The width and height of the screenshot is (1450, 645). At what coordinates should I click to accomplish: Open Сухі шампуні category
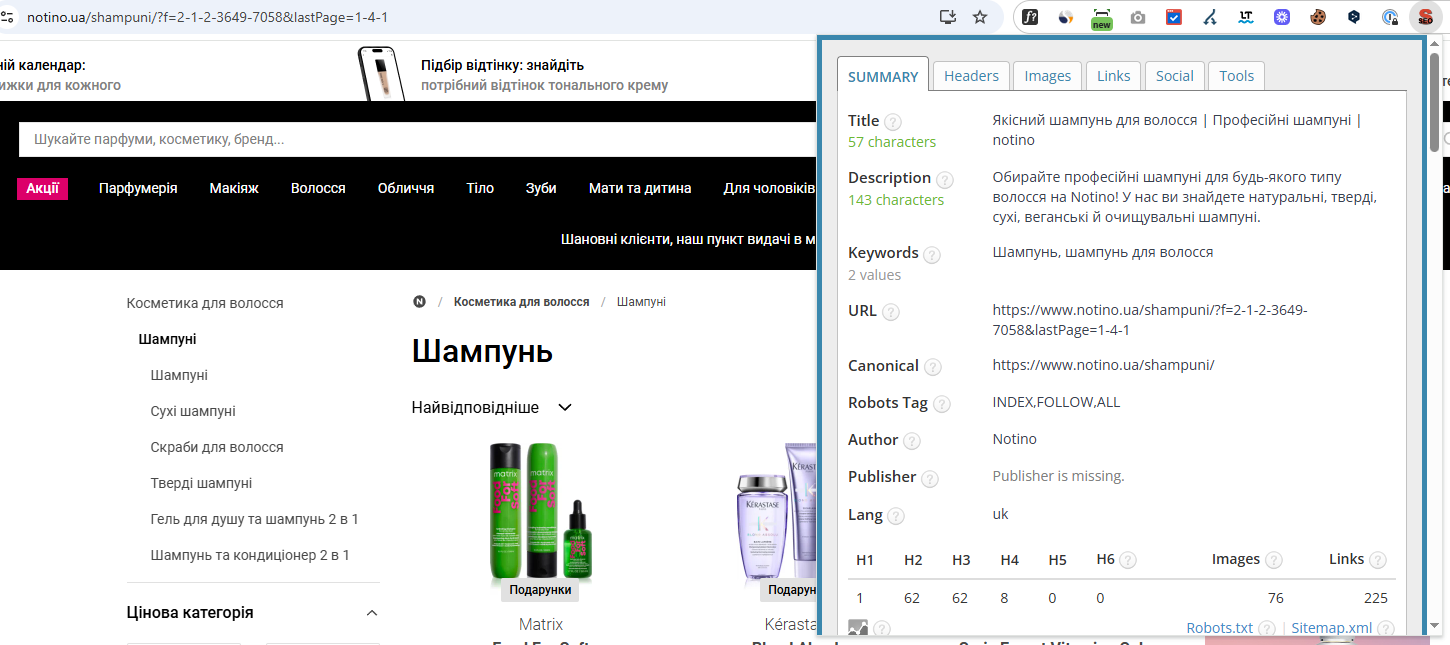pos(193,411)
